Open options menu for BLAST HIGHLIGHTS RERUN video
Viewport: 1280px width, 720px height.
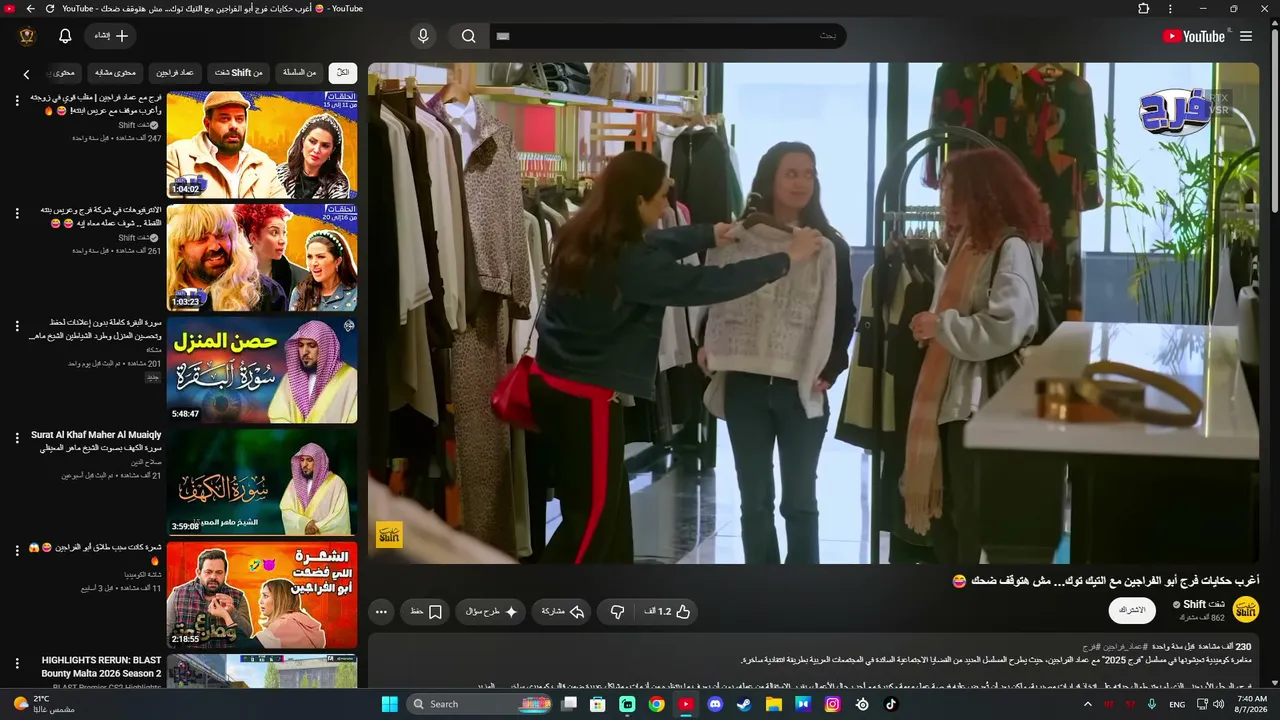(x=17, y=663)
